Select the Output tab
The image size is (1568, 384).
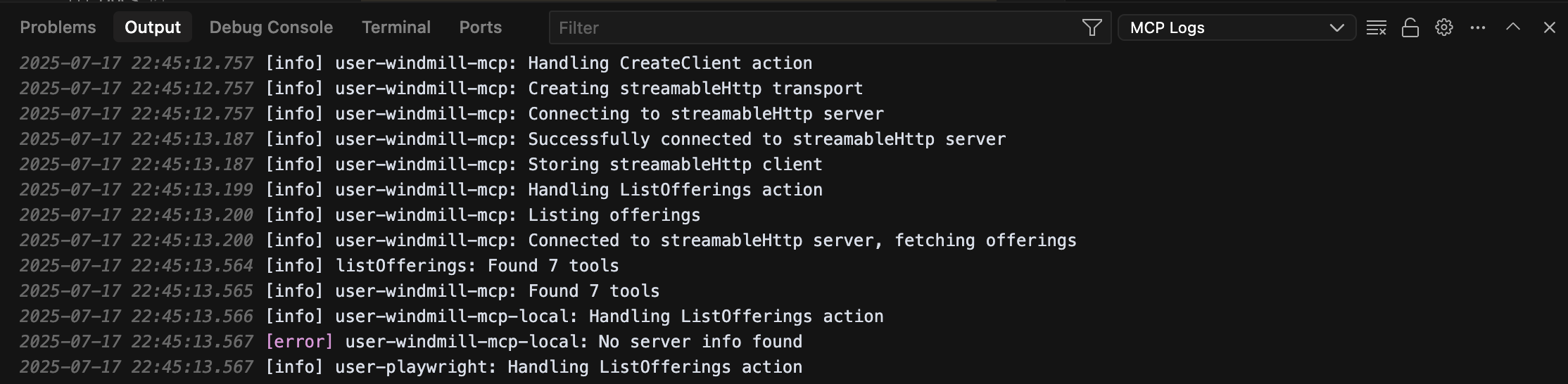[x=153, y=27]
